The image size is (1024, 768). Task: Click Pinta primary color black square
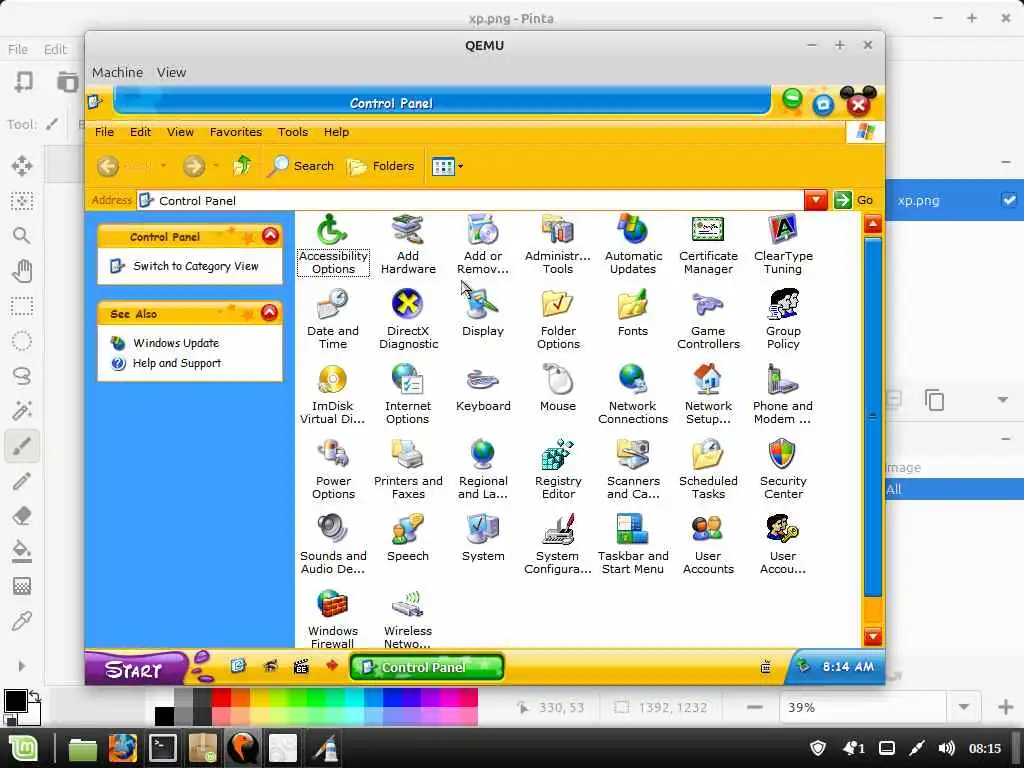[x=16, y=701]
